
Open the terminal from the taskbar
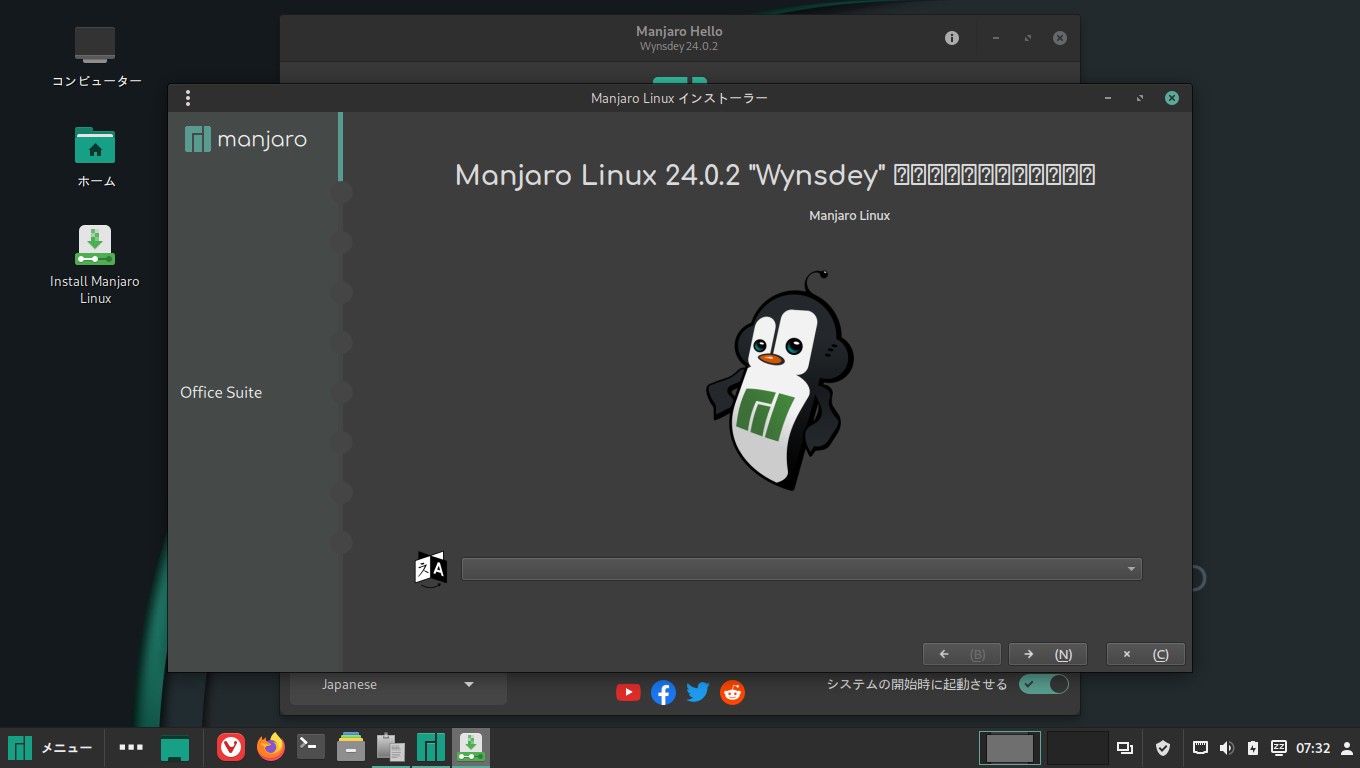point(311,747)
